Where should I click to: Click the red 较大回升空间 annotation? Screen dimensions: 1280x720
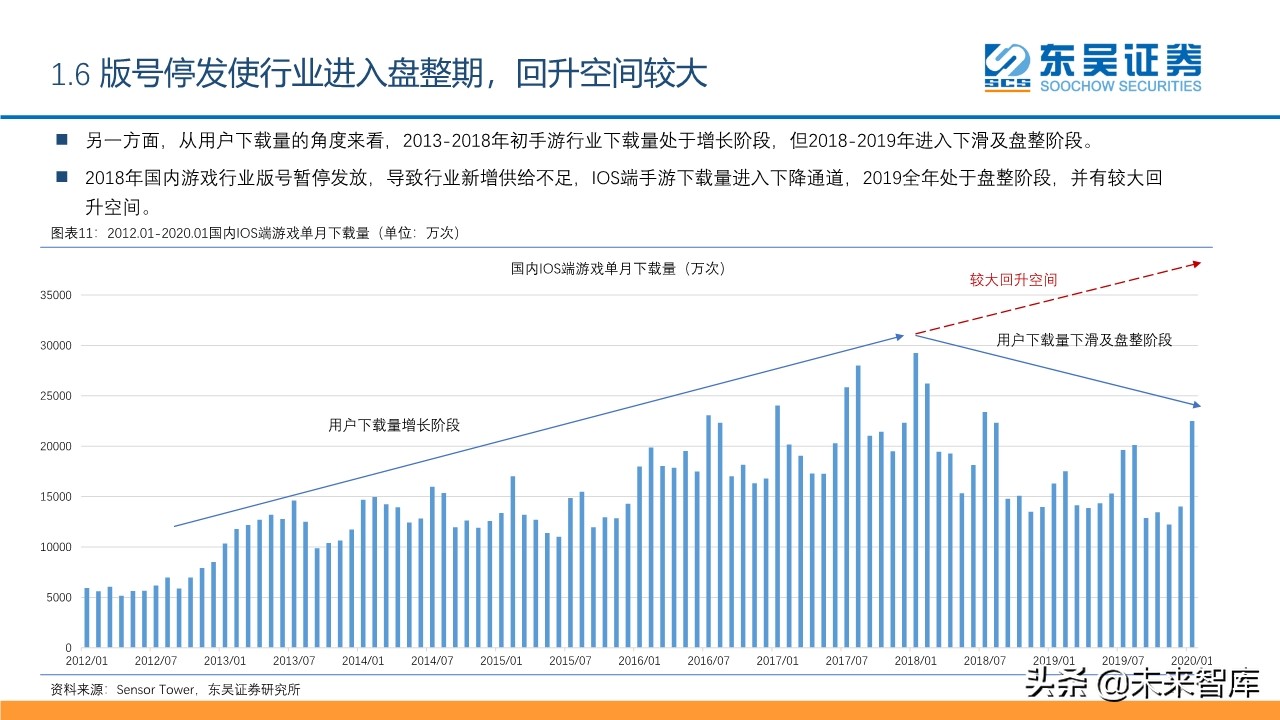[x=1013, y=280]
